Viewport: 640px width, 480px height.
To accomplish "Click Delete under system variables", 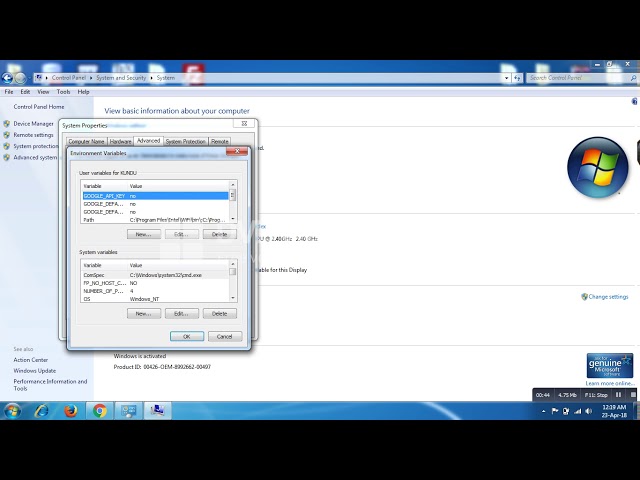I will (x=220, y=313).
